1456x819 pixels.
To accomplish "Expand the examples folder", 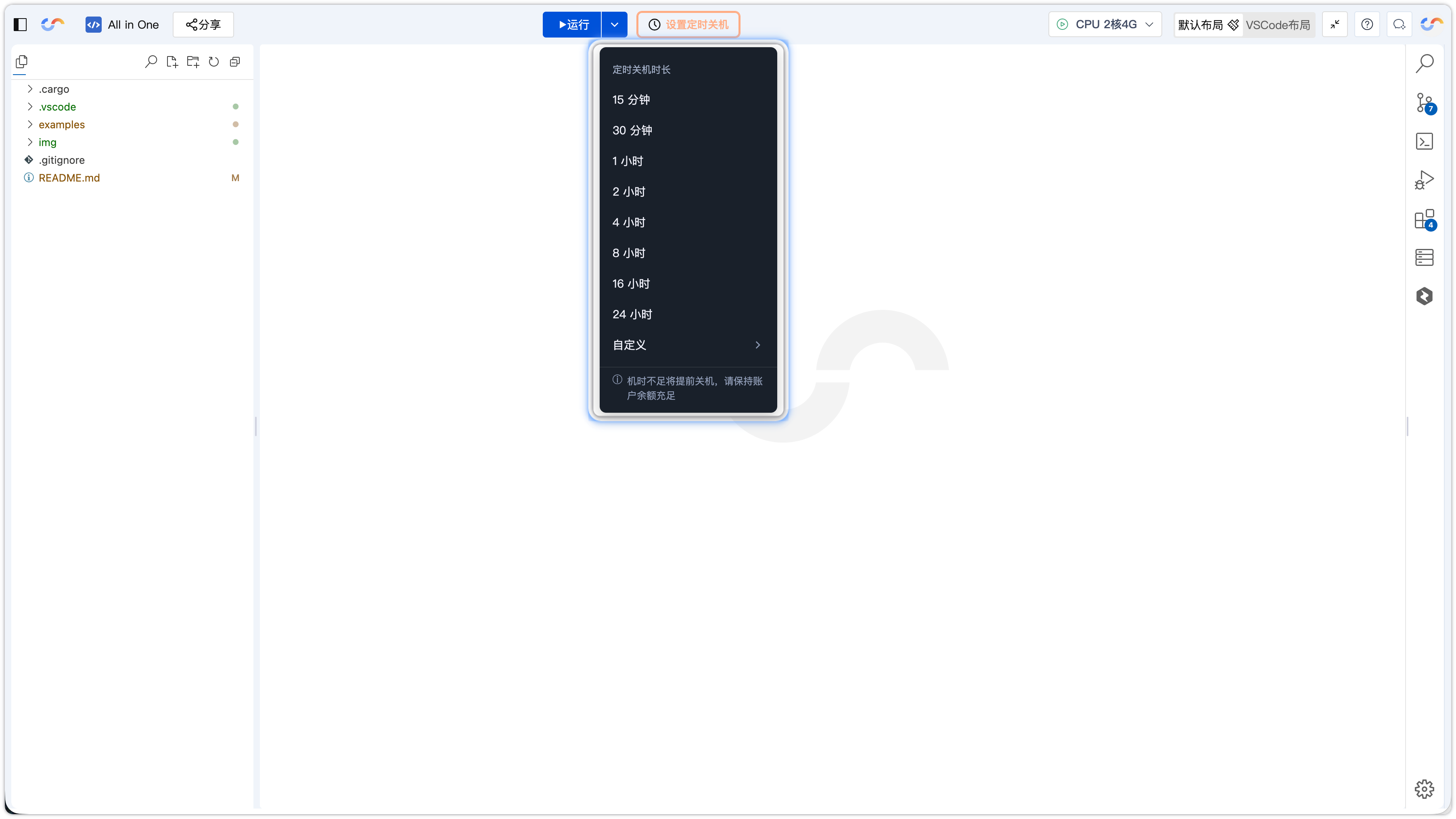I will coord(132,124).
